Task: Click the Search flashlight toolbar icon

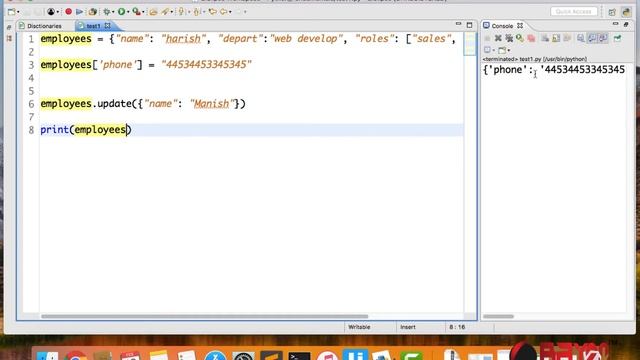Action: click(x=165, y=12)
